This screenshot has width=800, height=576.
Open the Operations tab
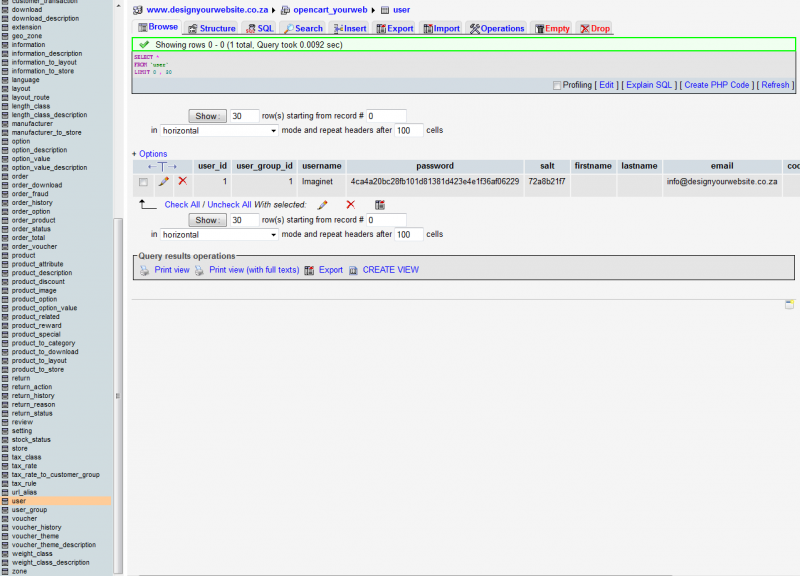pyautogui.click(x=496, y=29)
